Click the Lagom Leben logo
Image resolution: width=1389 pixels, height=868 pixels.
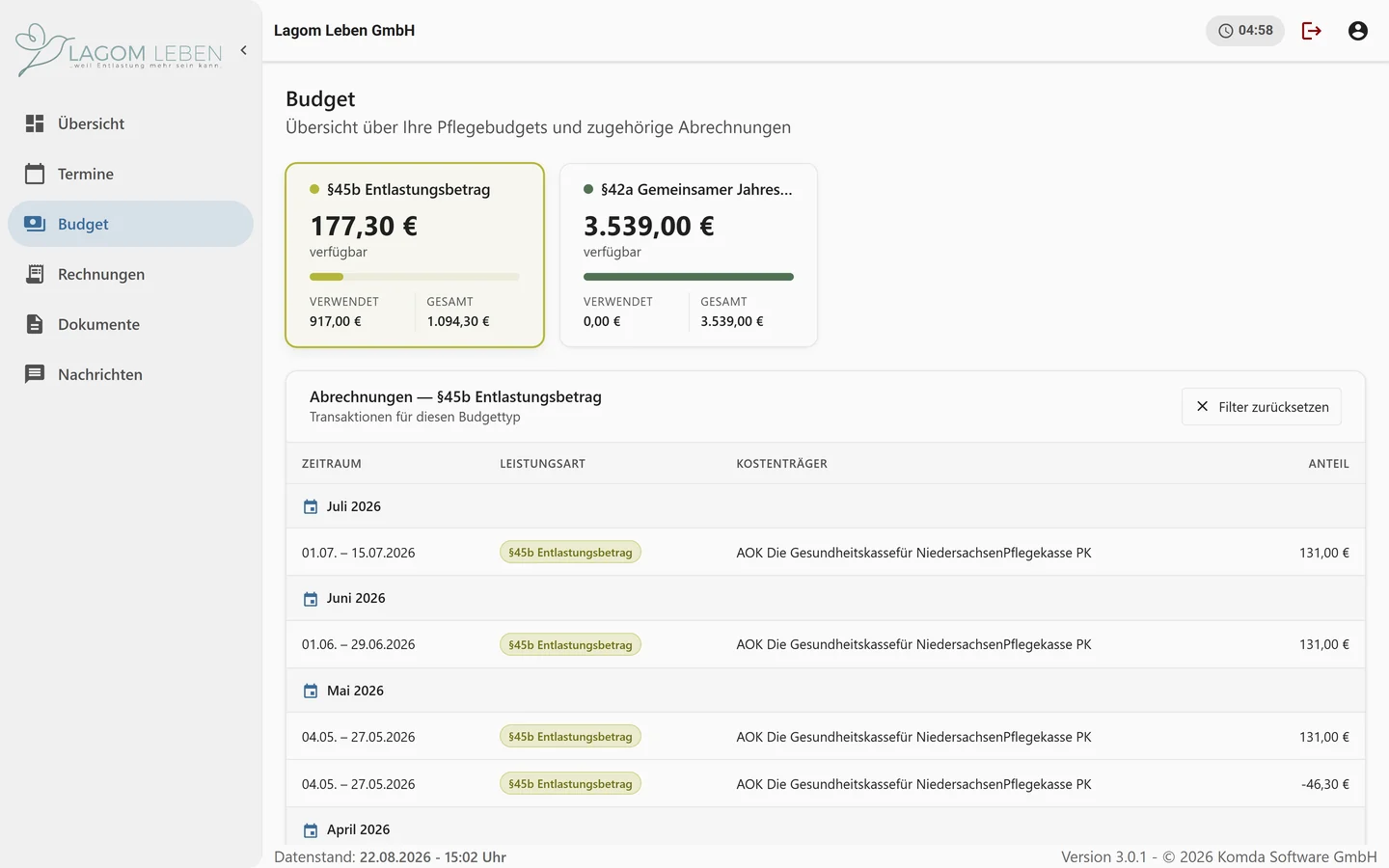(119, 50)
